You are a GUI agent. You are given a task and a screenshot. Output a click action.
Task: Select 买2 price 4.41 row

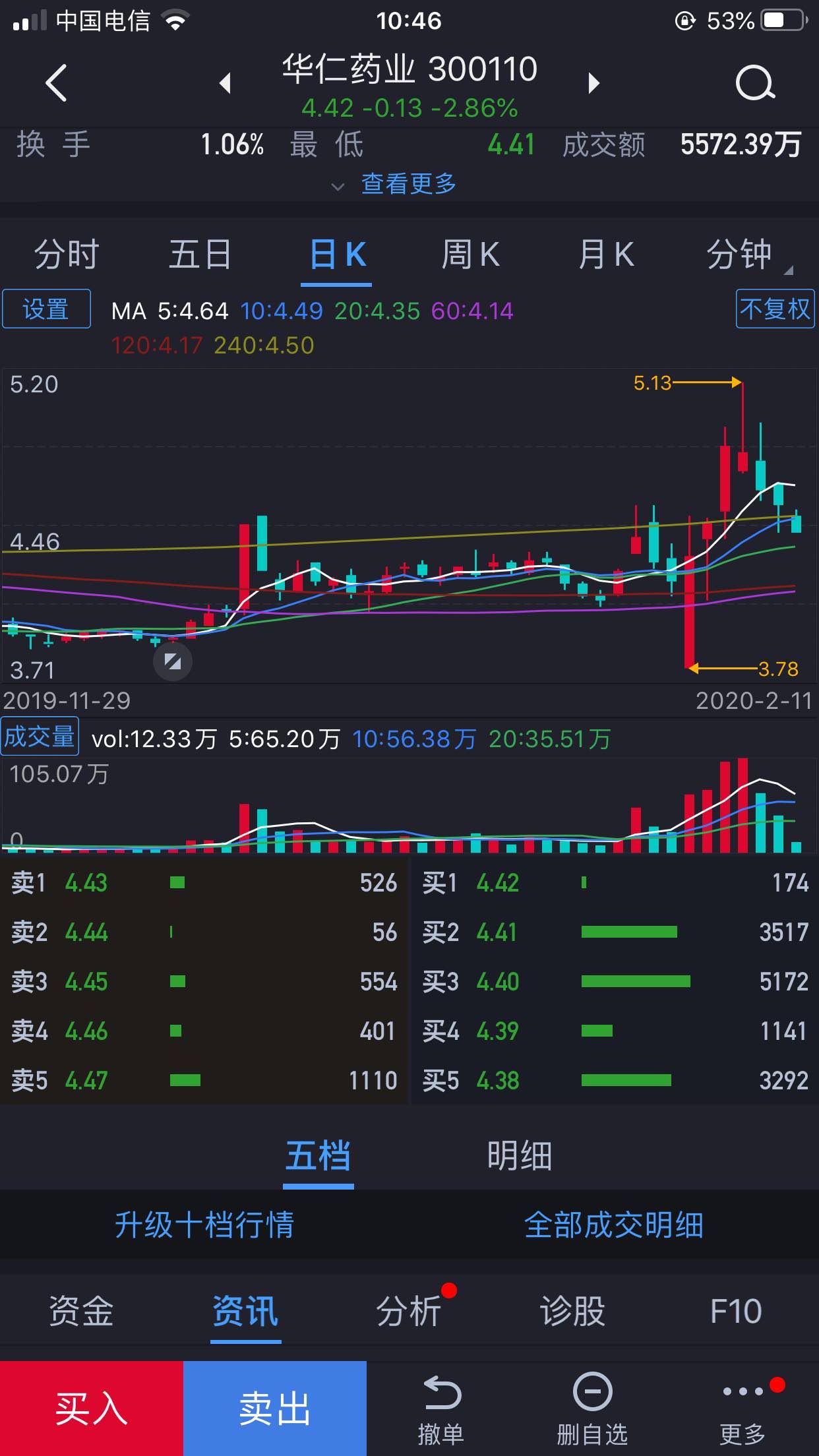click(615, 932)
